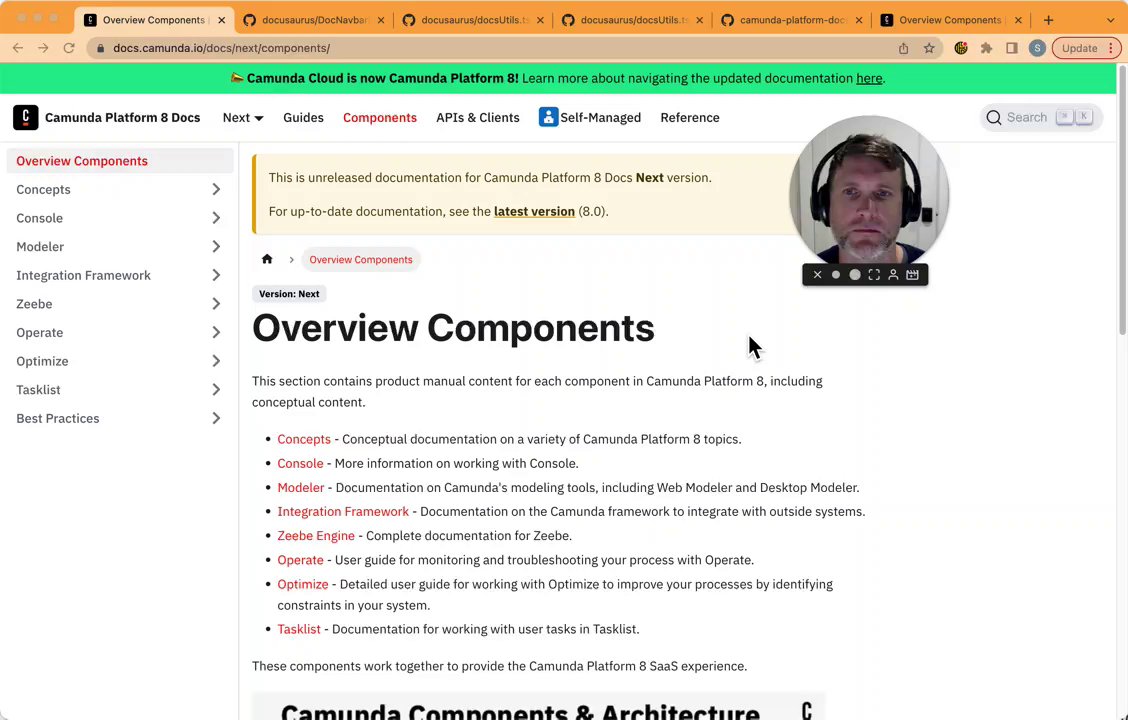Screen dimensions: 1128x720
Task: Open APIs & Clients navbar item
Action: (478, 117)
